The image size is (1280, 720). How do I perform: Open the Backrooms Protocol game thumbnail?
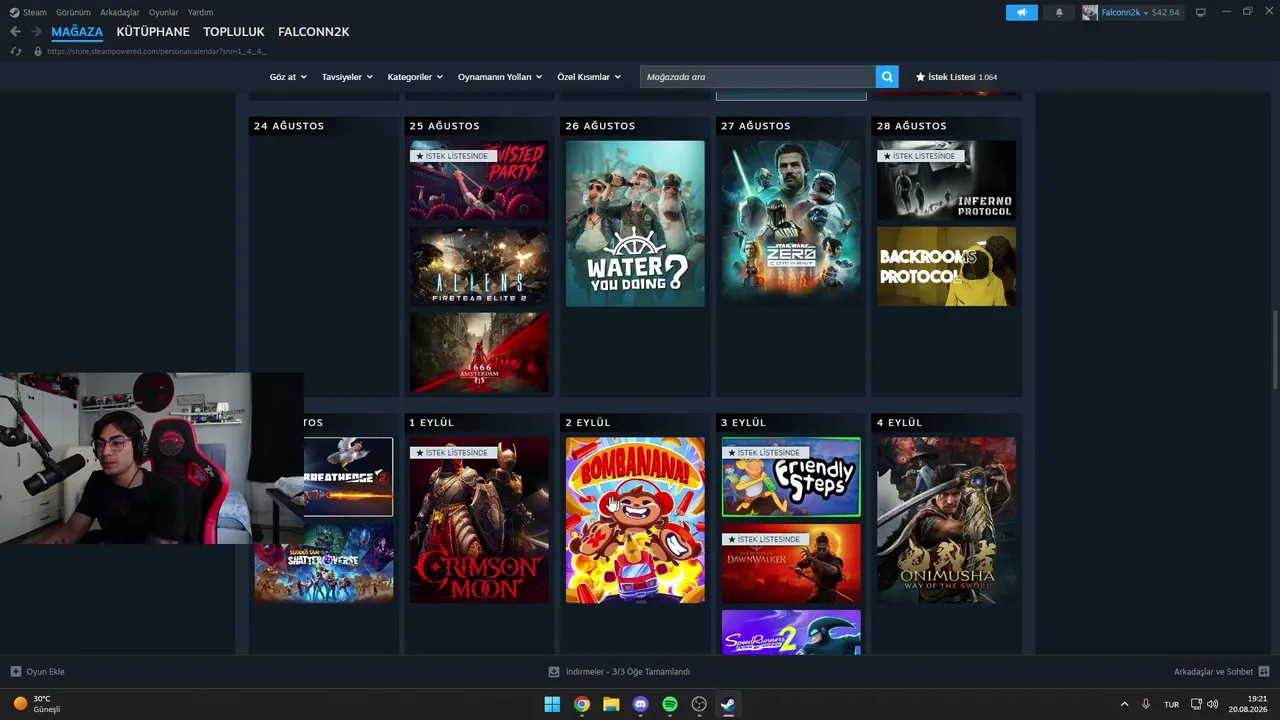coord(946,266)
